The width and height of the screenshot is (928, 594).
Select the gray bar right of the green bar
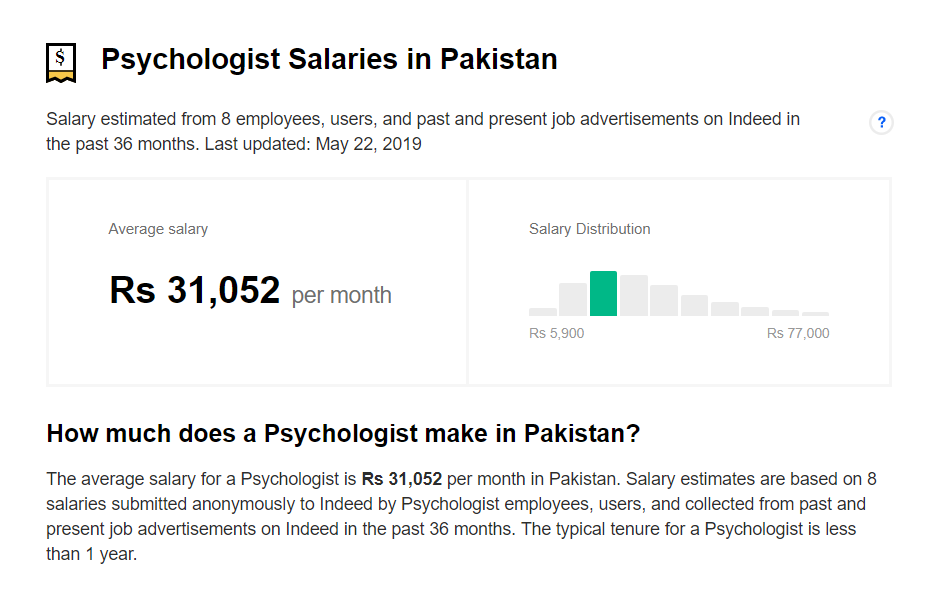[x=633, y=296]
